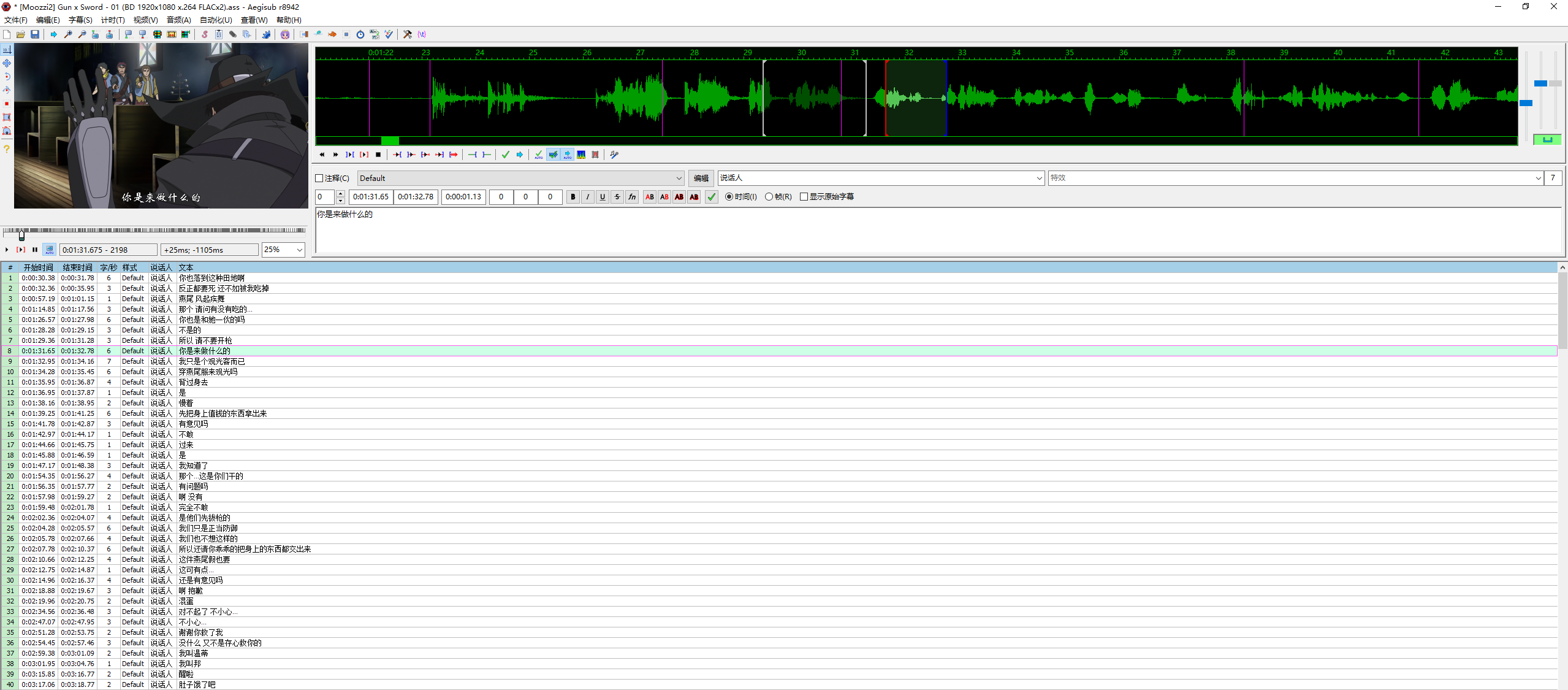The height and width of the screenshot is (690, 1568).
Task: Open visual typesetting help question mark
Action: [7, 149]
